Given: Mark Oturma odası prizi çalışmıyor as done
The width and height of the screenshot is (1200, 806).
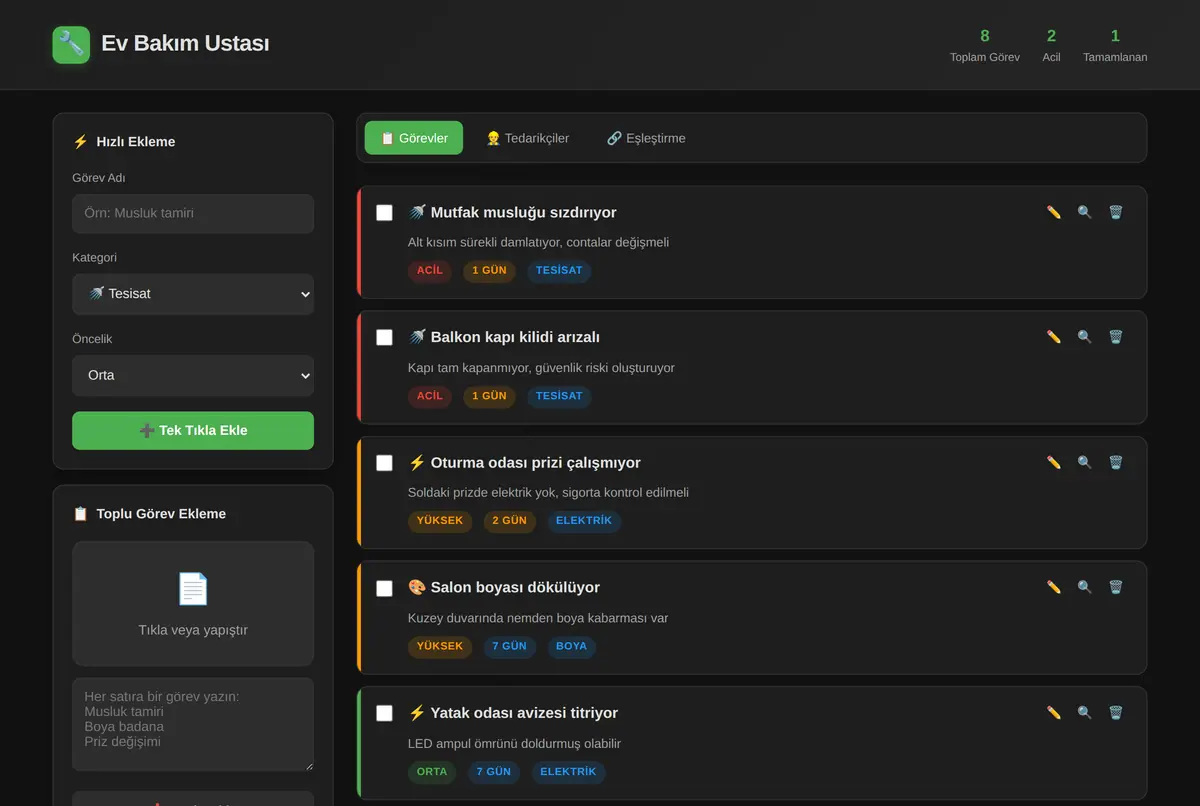Looking at the screenshot, I should tap(384, 463).
